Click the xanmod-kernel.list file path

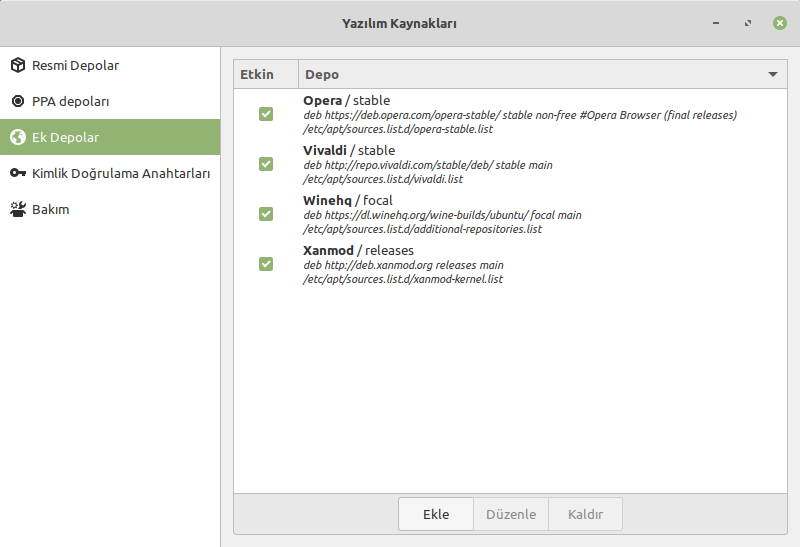point(403,279)
